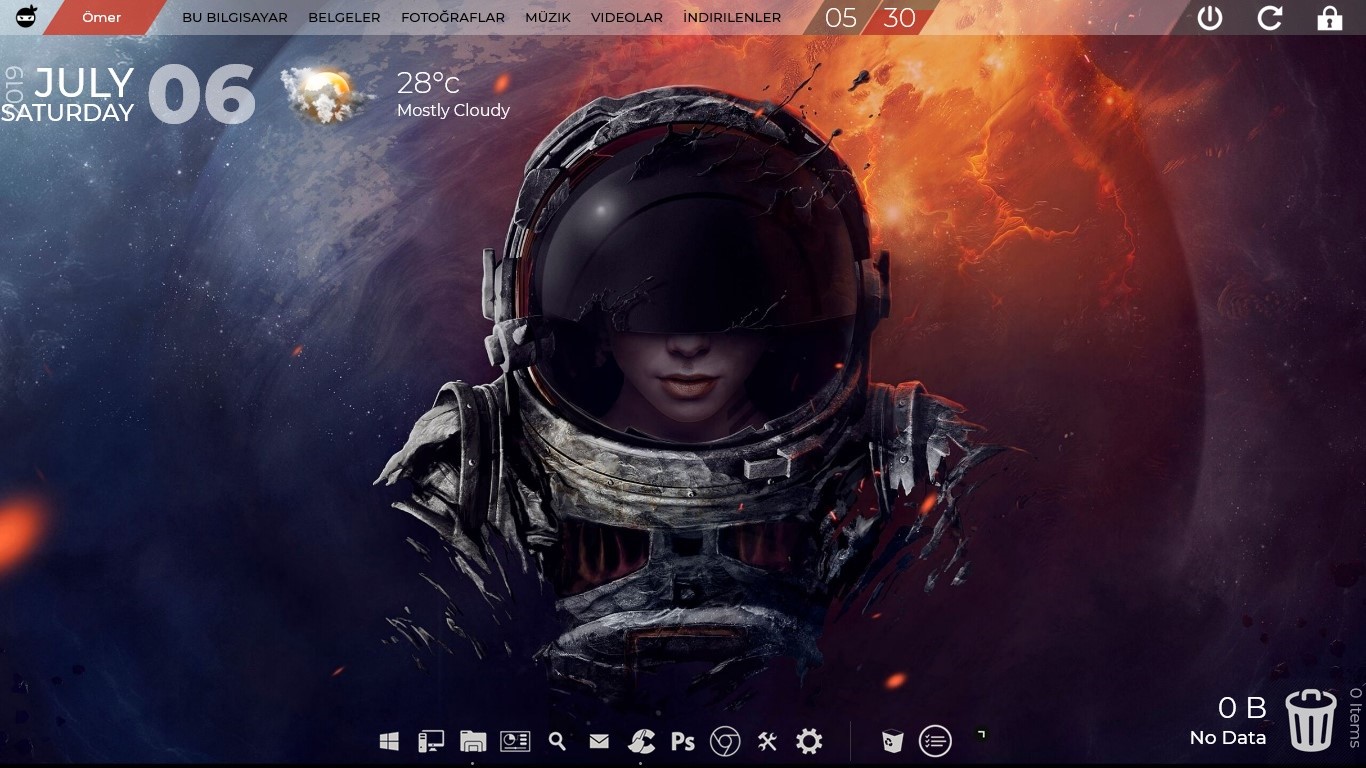Open the Settings gear dock icon
This screenshot has width=1366, height=768.
(809, 741)
